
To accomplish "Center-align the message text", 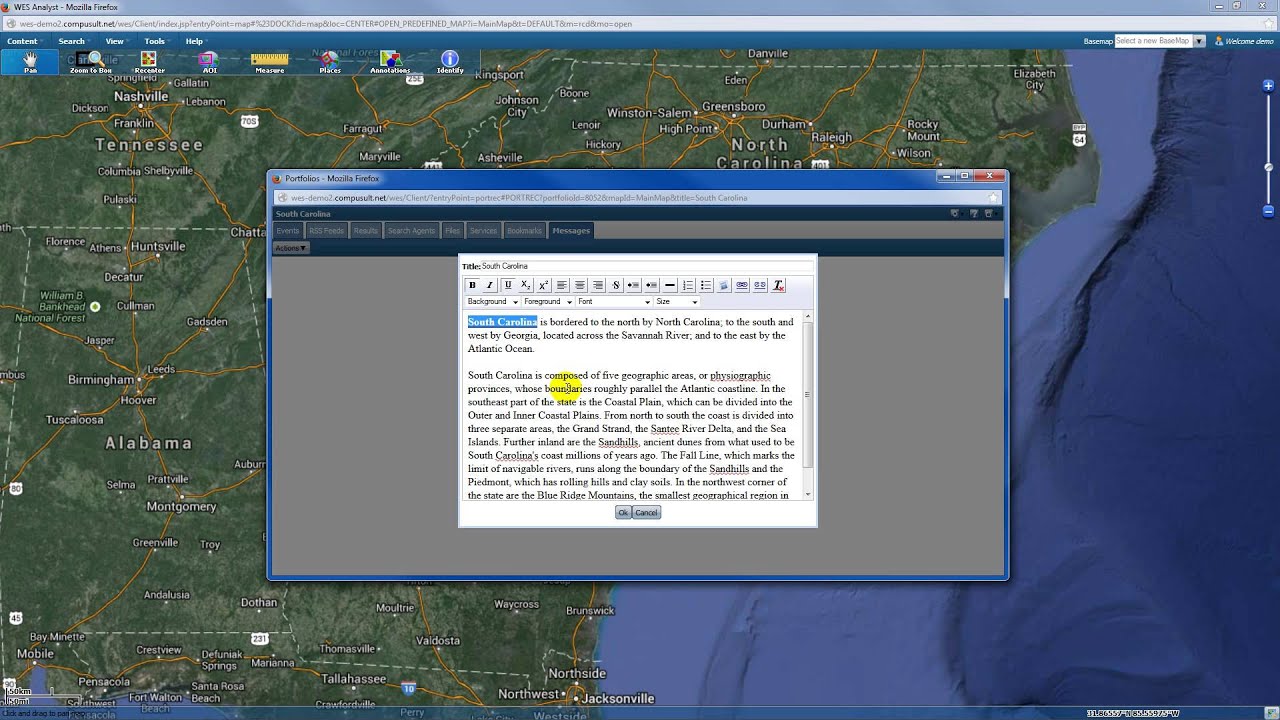I will 580,285.
